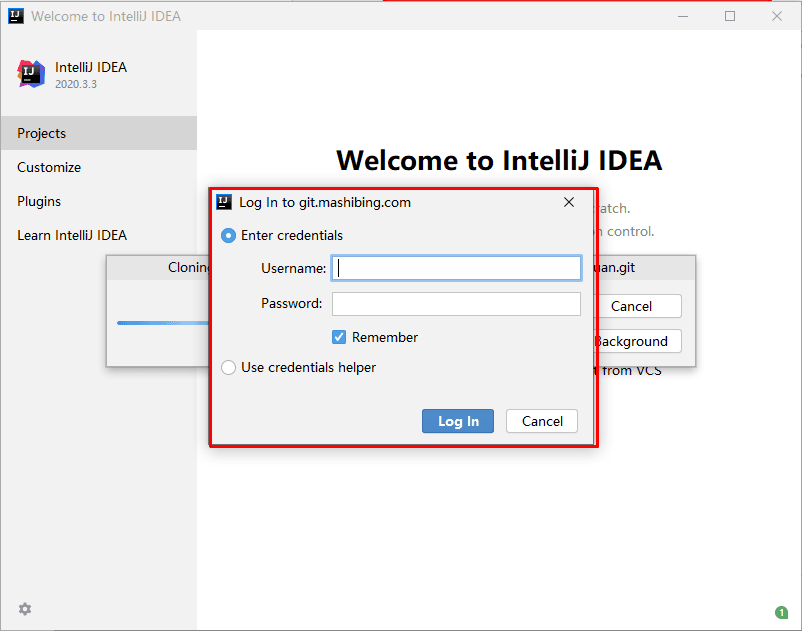Close the Log In to git.mashibing.com dialog
This screenshot has width=802, height=631.
click(569, 202)
